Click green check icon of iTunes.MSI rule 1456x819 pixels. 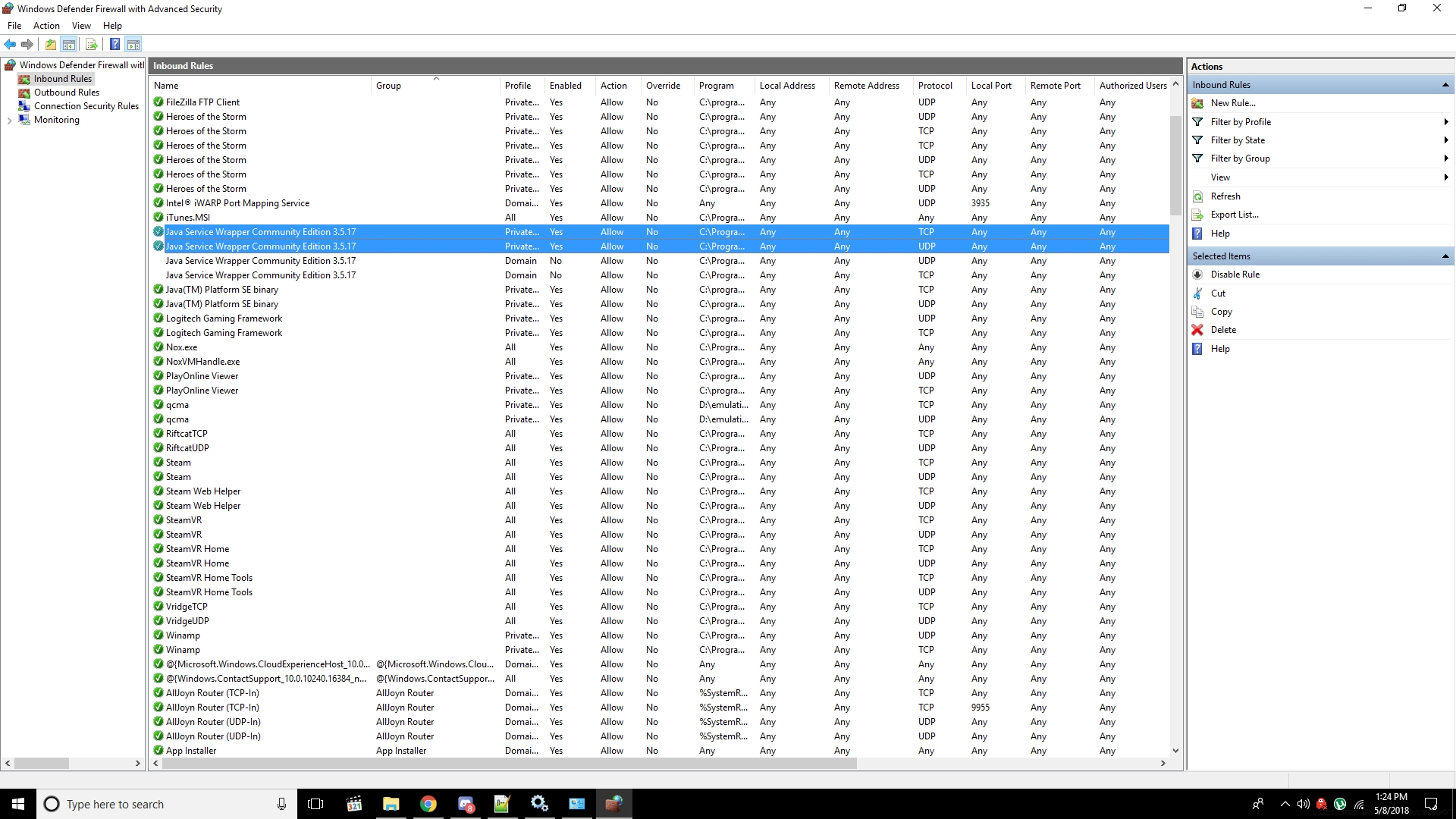point(158,218)
